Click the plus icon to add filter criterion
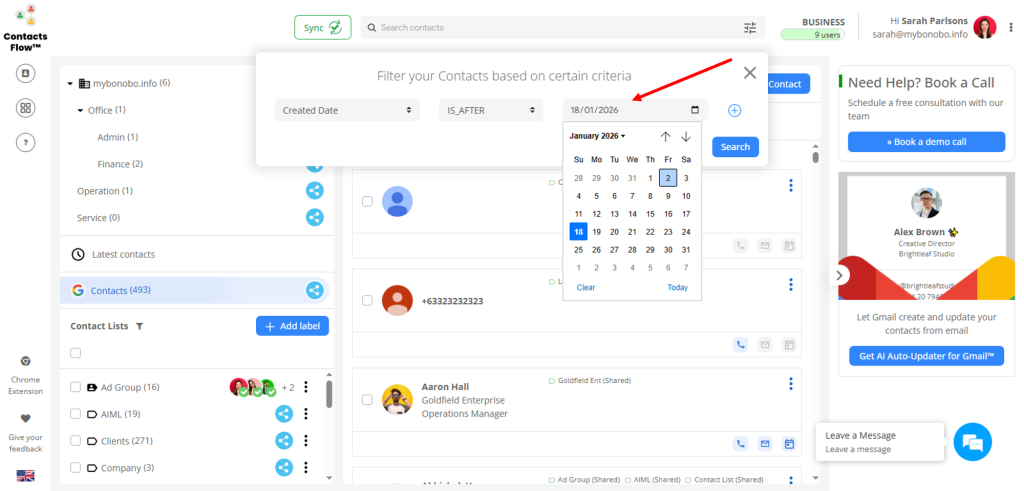The height and width of the screenshot is (491, 1024). coord(734,110)
